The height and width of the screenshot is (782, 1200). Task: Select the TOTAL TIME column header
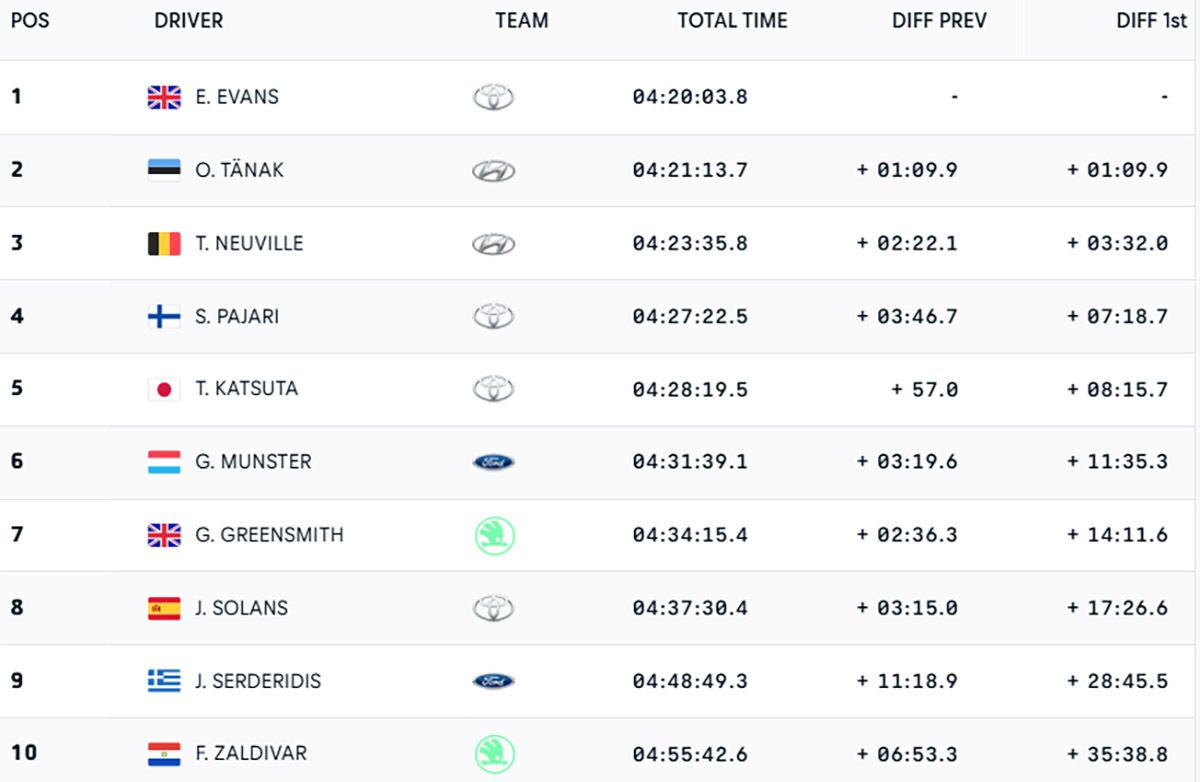(732, 21)
